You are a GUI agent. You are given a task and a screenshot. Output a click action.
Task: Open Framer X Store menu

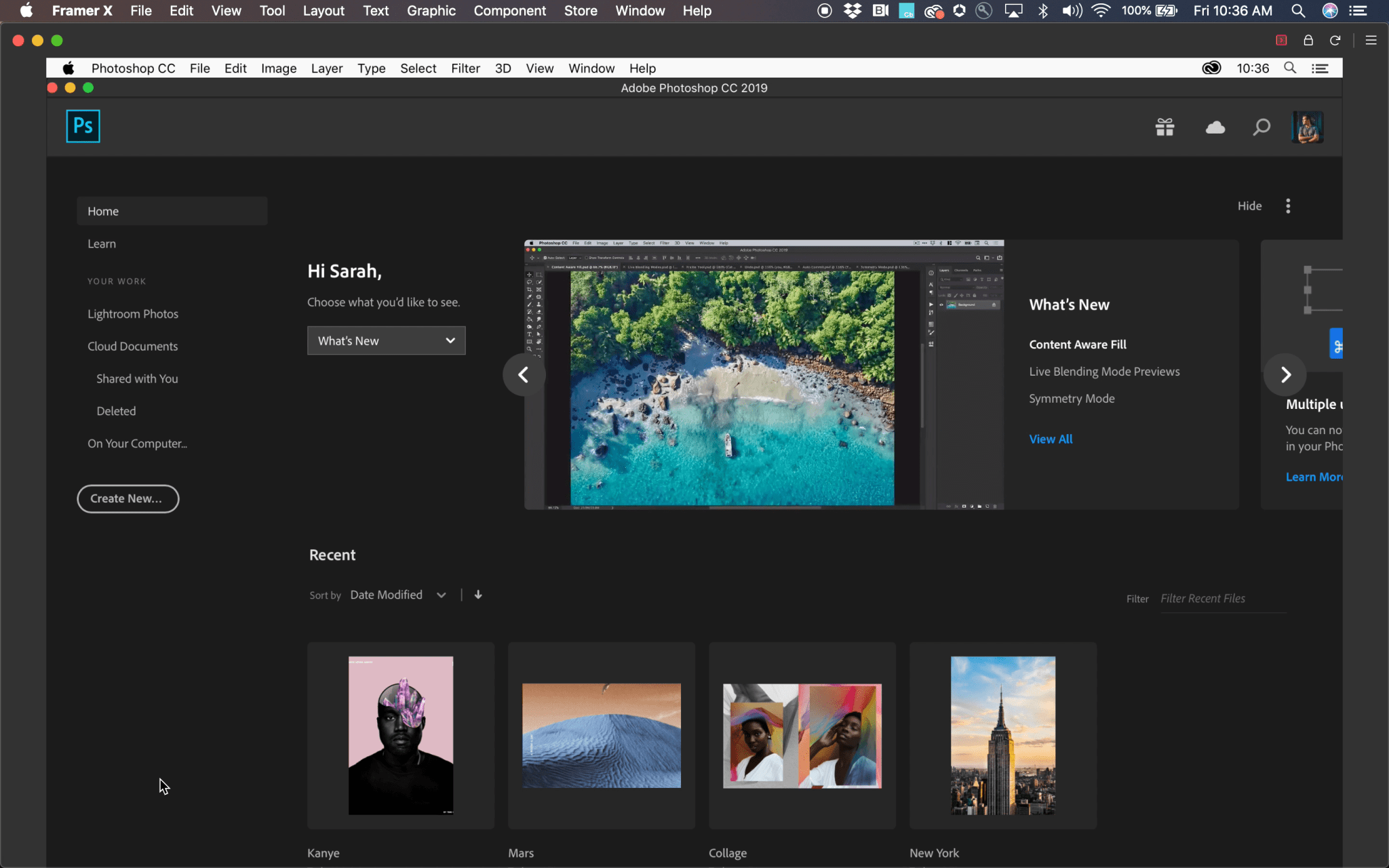pos(581,11)
